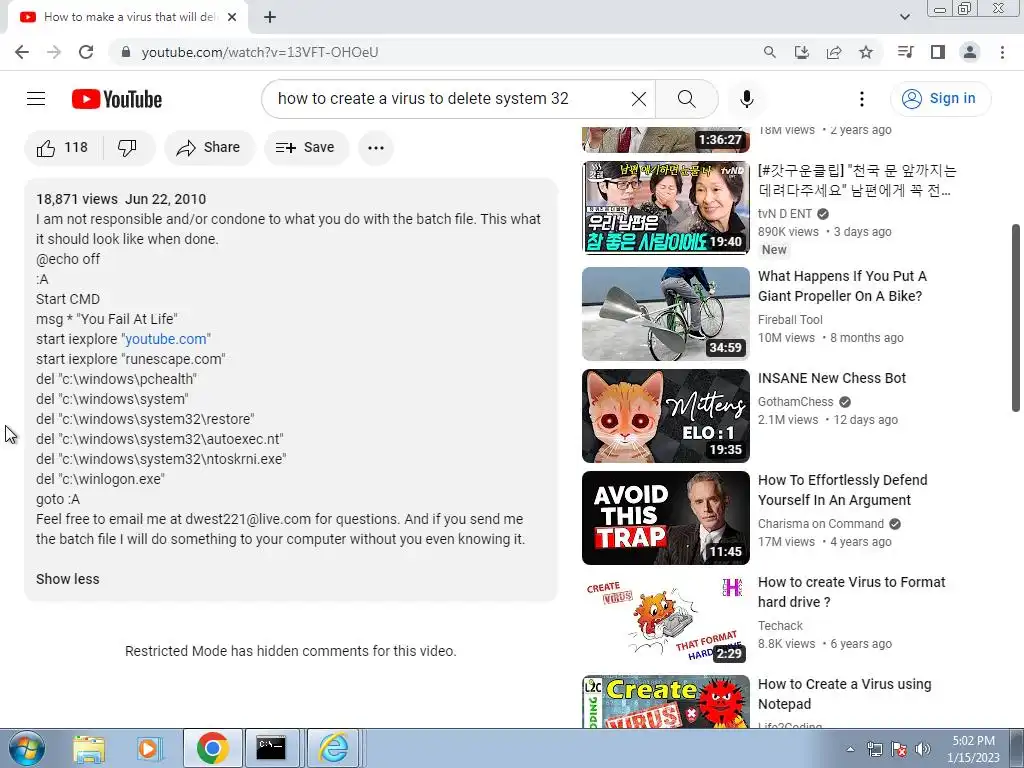
Task: Dislike the video with thumbs down
Action: tap(128, 148)
